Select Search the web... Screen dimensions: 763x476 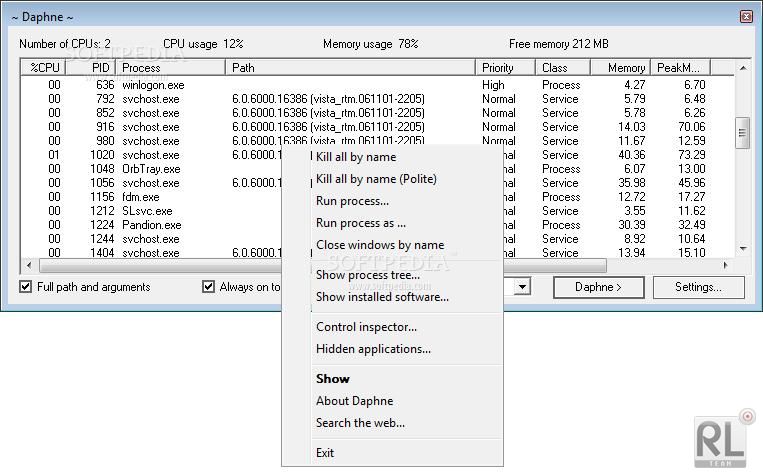click(360, 422)
